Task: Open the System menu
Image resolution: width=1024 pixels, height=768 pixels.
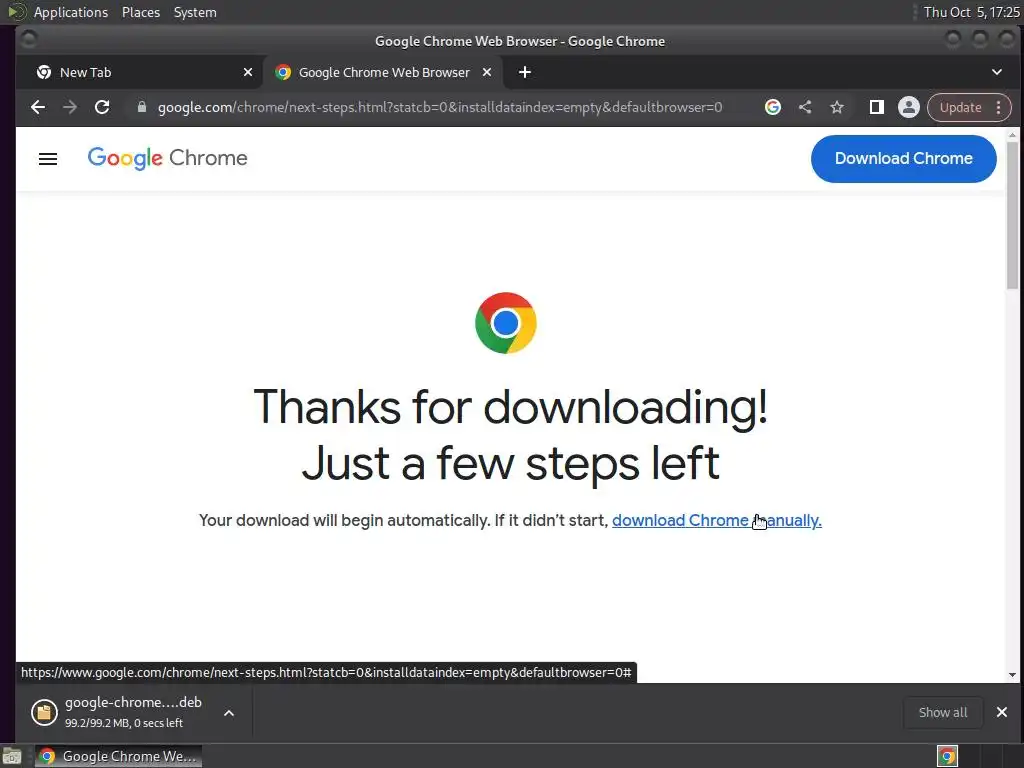Action: click(195, 12)
